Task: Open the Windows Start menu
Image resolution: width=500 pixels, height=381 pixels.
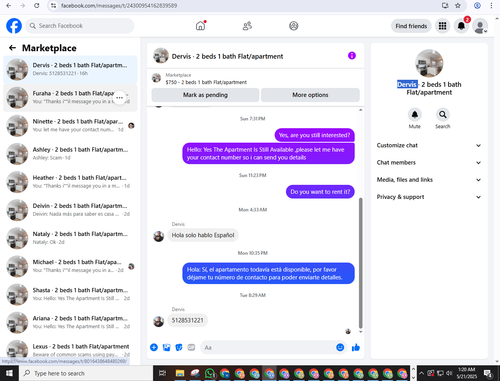Action: coord(9,373)
